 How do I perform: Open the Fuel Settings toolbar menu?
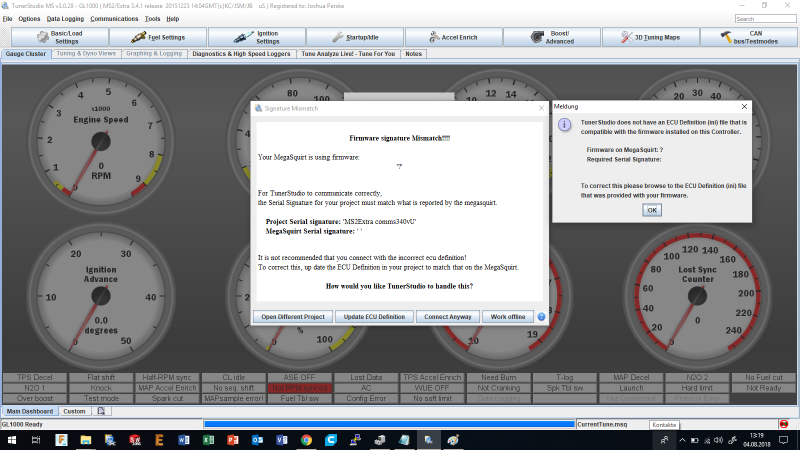(x=159, y=37)
